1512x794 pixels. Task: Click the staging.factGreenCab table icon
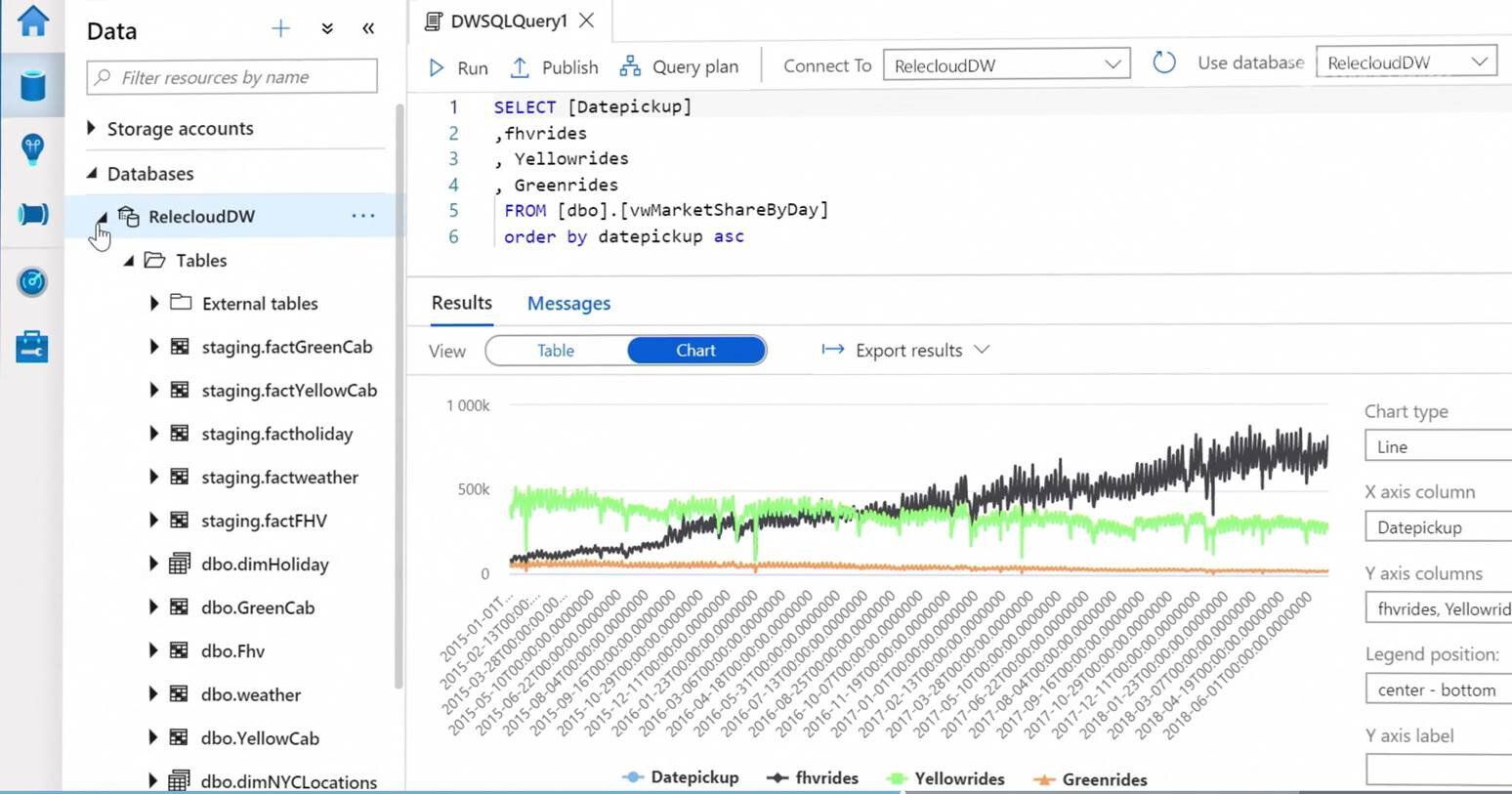pyautogui.click(x=180, y=347)
